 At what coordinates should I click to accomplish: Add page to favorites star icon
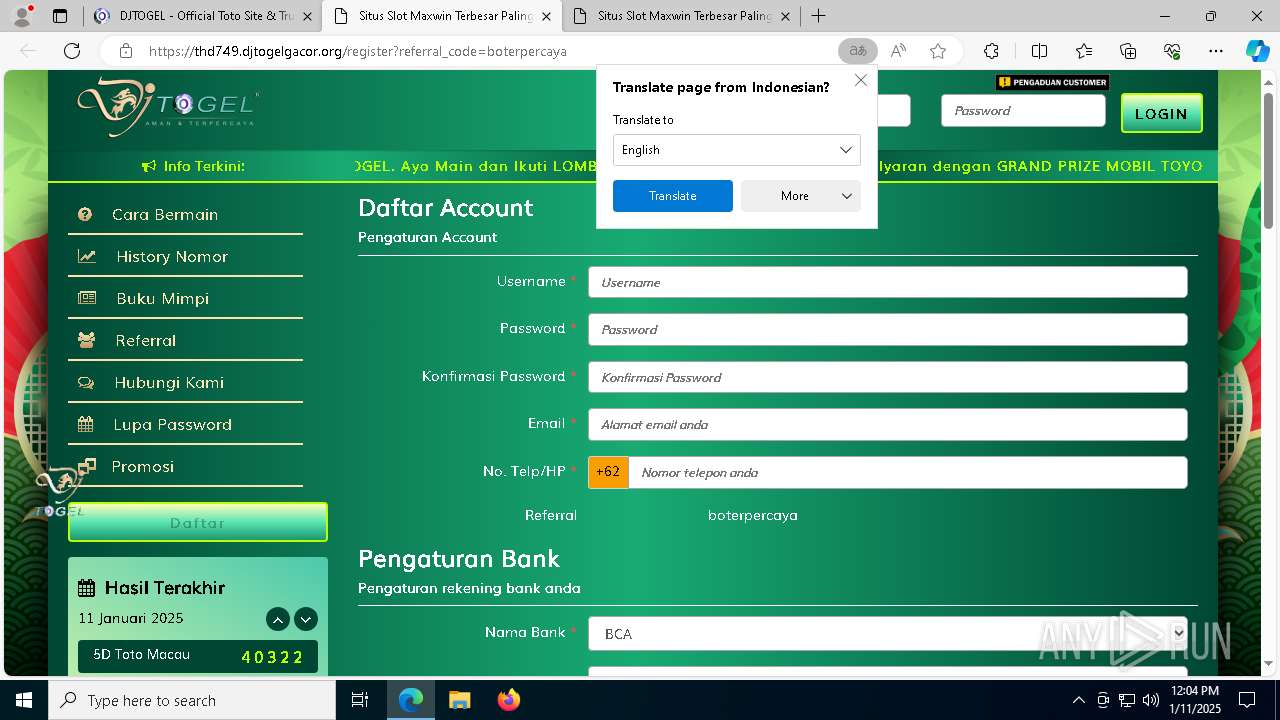pyautogui.click(x=937, y=51)
